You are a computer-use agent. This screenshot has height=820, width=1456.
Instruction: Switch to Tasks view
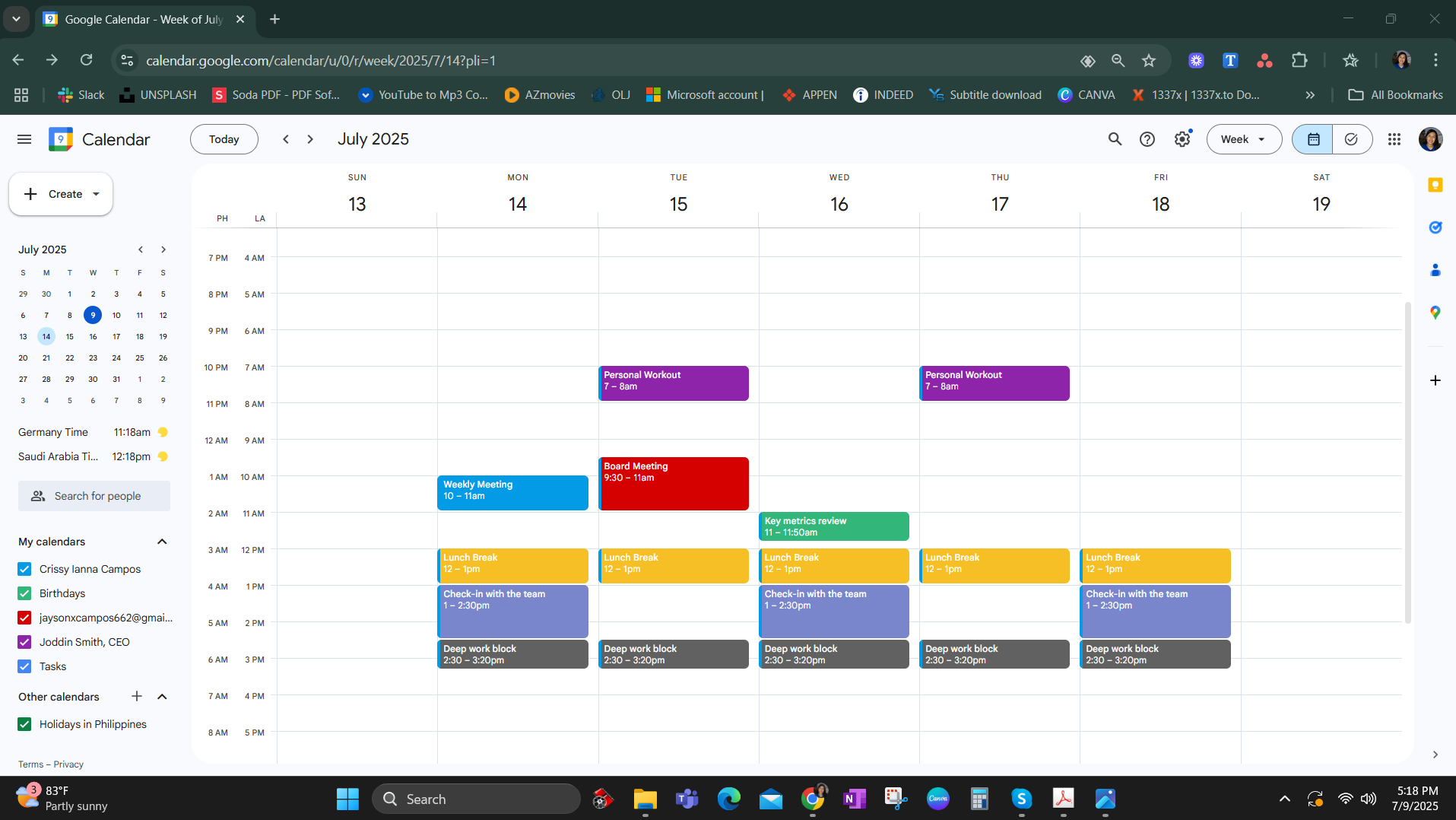click(1351, 139)
